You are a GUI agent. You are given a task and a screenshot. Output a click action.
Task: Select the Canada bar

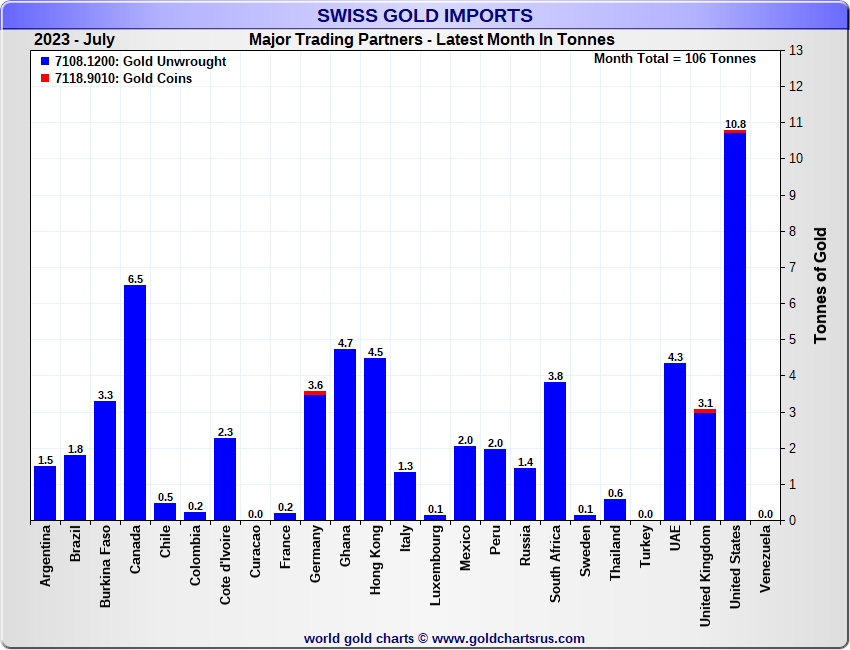tap(135, 403)
